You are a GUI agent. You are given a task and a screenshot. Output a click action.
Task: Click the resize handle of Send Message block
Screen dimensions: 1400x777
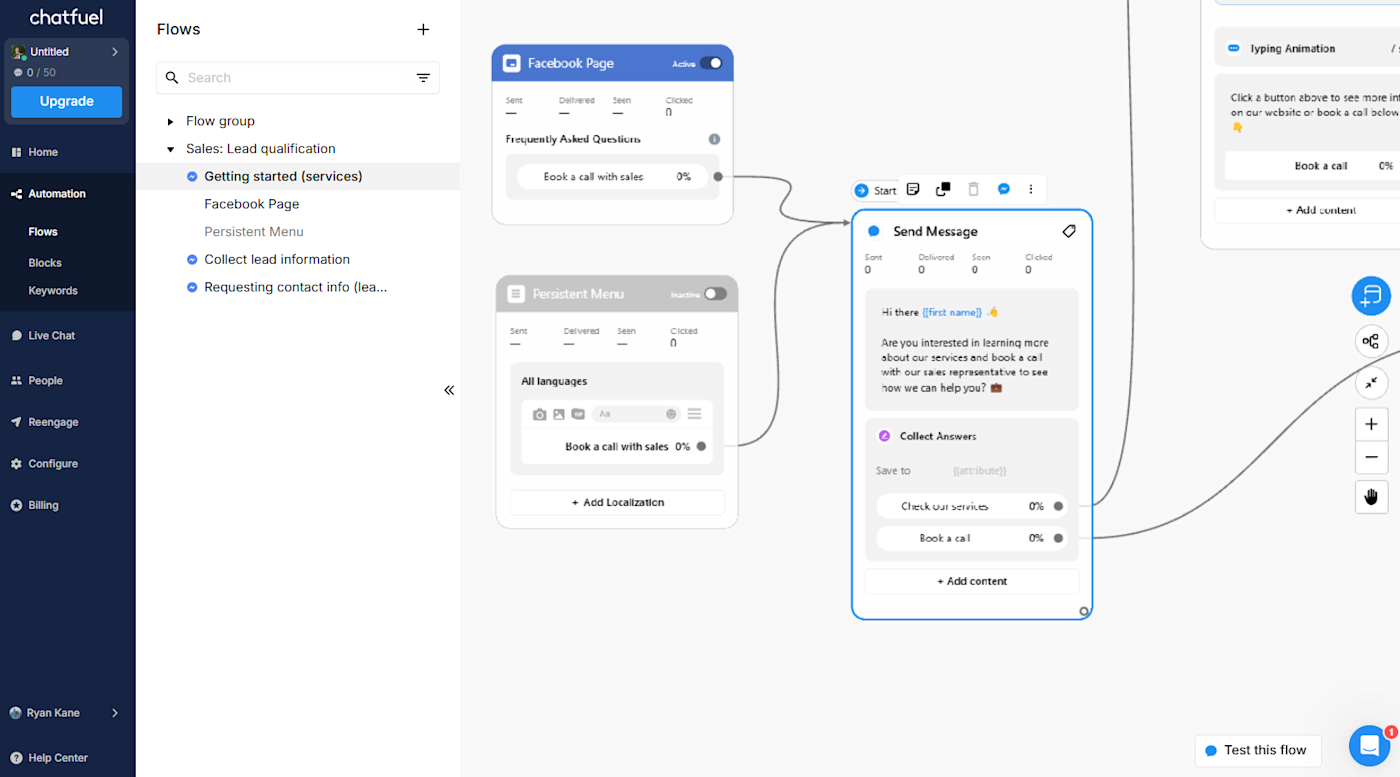click(x=1084, y=611)
